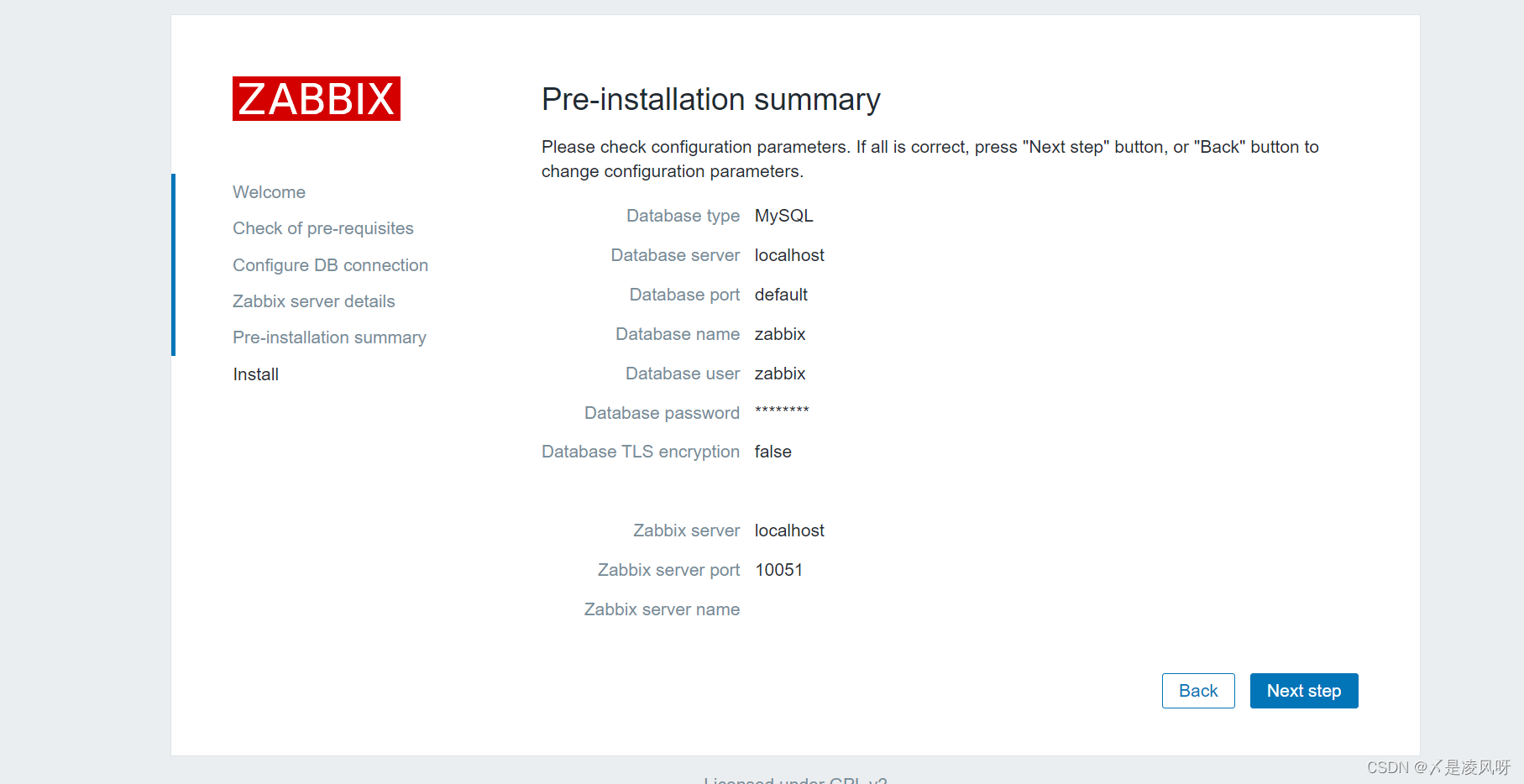
Task: Click the Zabbix server name label
Action: (x=662, y=609)
